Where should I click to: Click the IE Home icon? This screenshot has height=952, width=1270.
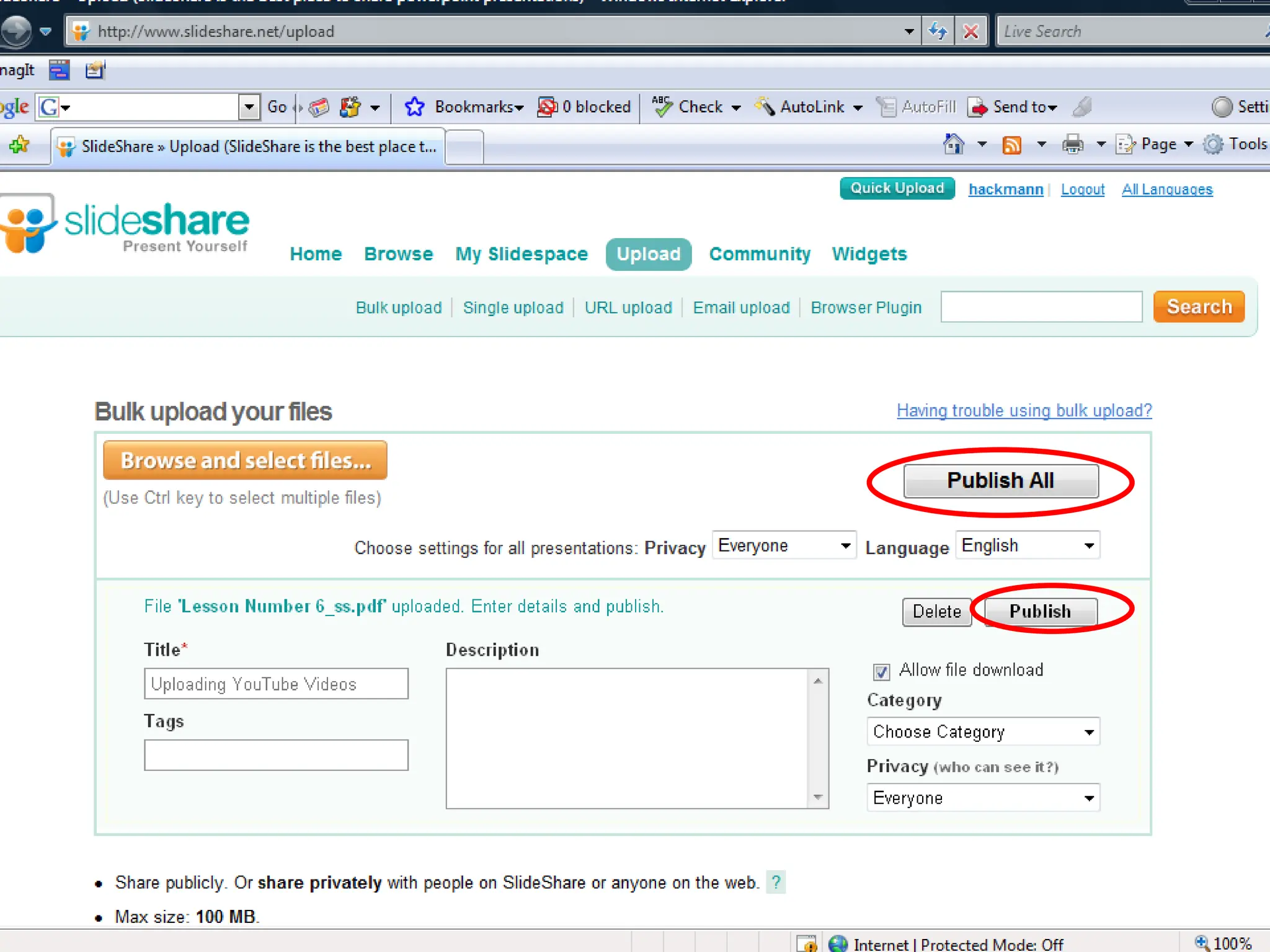click(953, 144)
